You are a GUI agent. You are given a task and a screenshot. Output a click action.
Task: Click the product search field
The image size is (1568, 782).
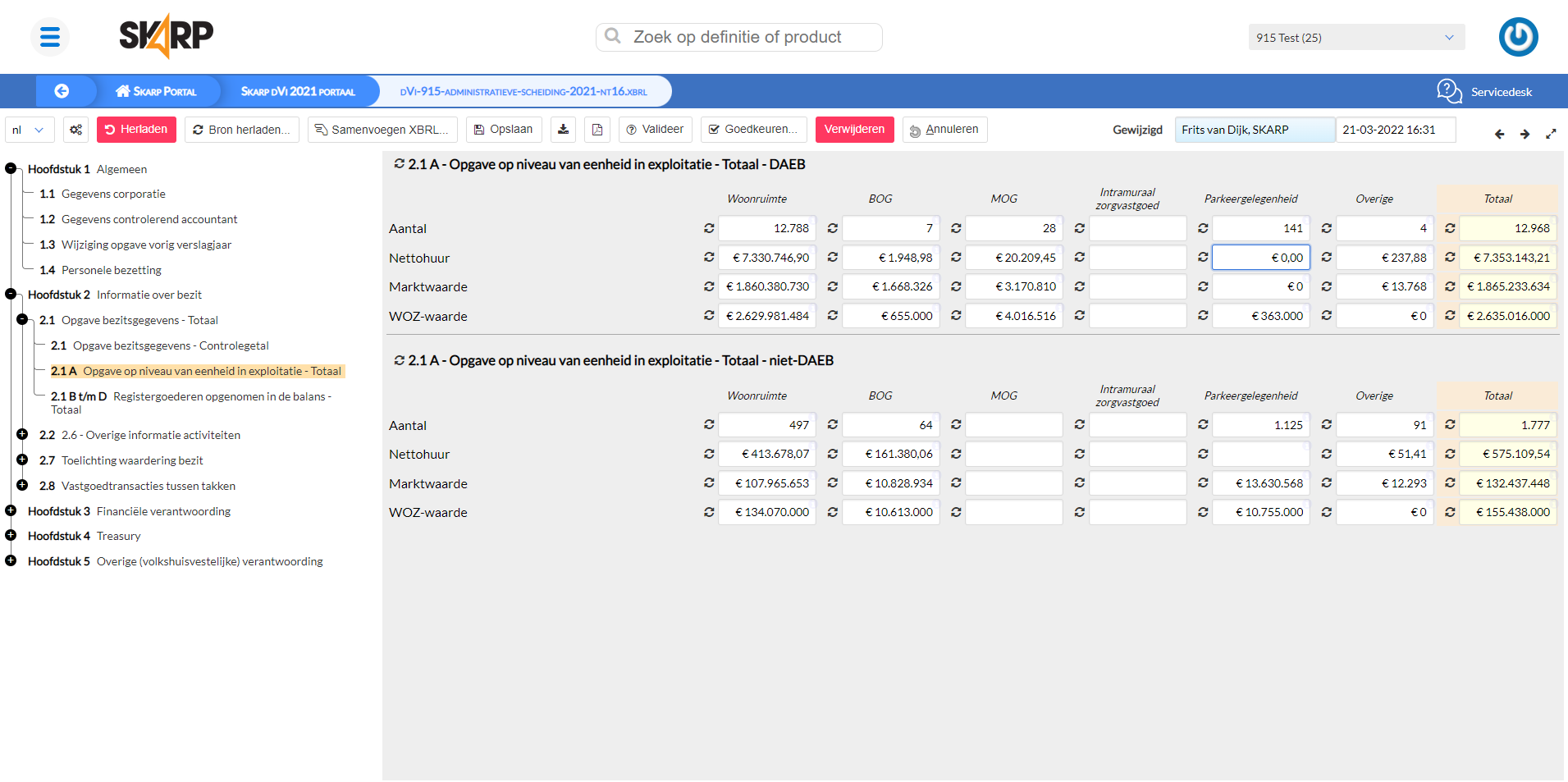pyautogui.click(x=738, y=37)
